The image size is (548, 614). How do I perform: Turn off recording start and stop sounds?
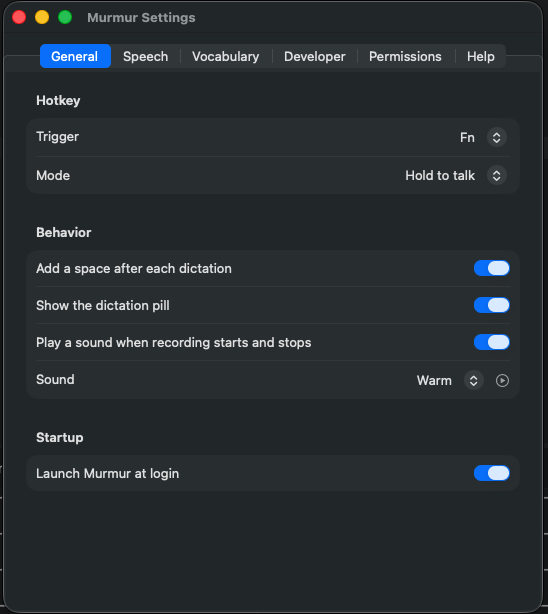coord(492,342)
